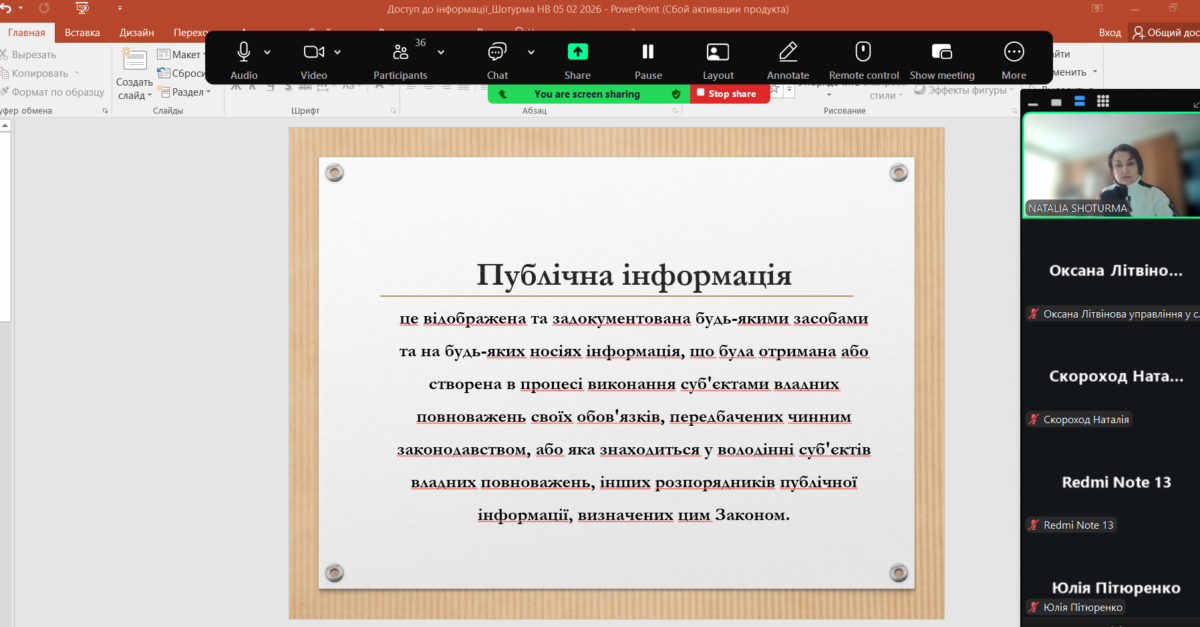This screenshot has height=627, width=1200.
Task: Mute microphone using Zoom Audio icon
Action: tap(243, 52)
